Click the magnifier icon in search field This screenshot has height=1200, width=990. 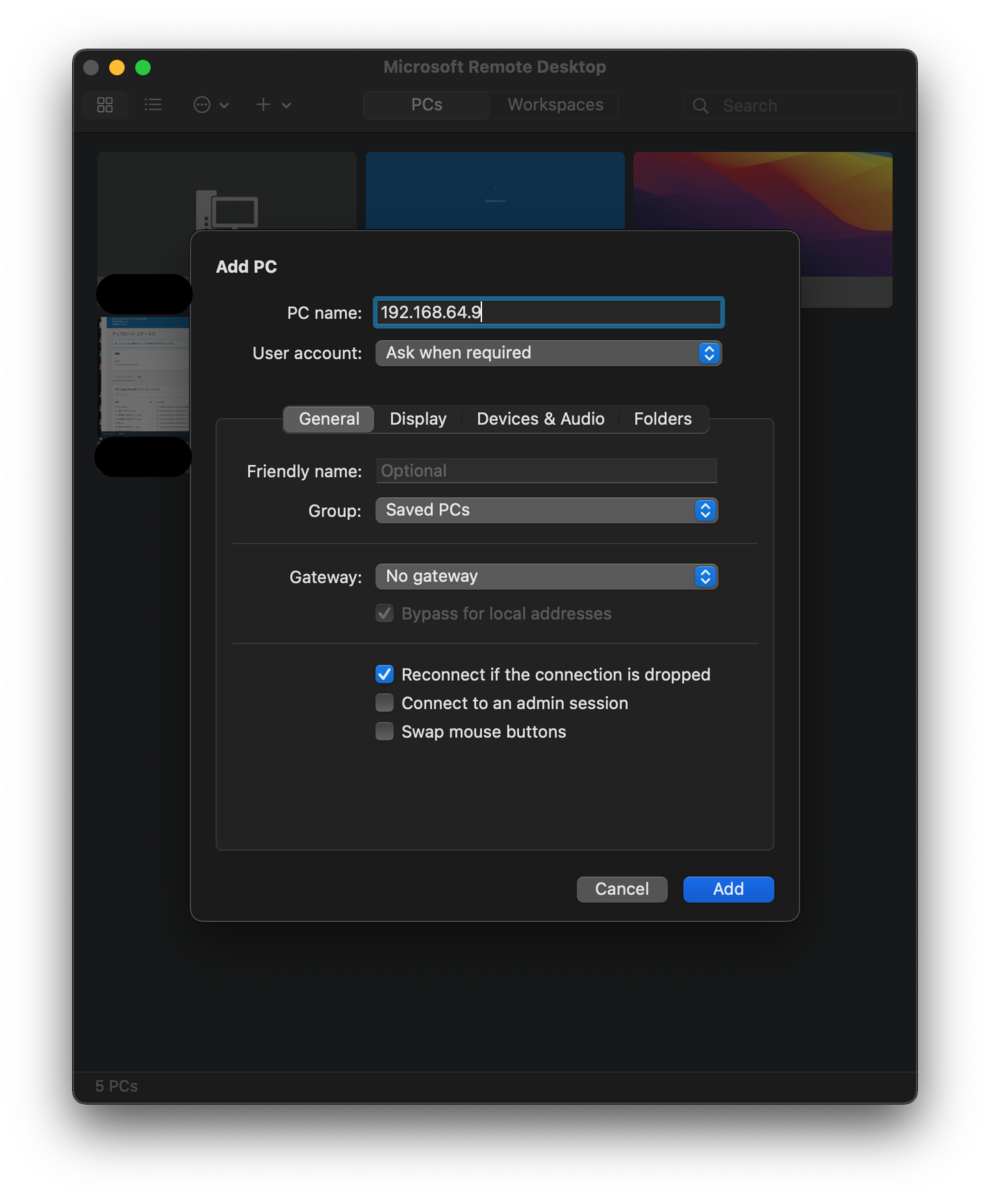(701, 106)
